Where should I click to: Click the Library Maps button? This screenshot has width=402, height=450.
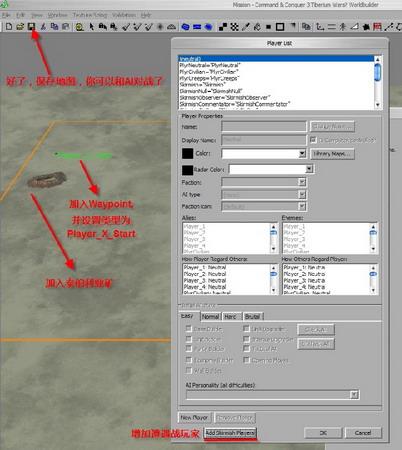332,154
